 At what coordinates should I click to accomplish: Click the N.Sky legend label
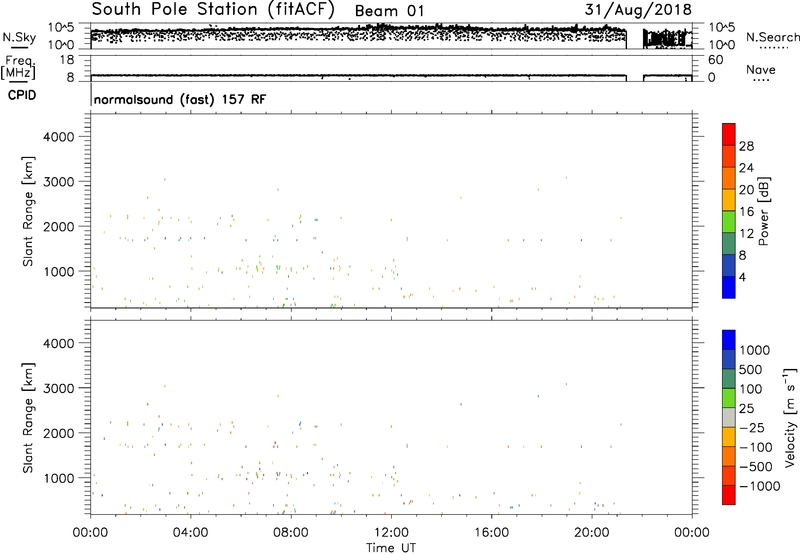[x=19, y=37]
